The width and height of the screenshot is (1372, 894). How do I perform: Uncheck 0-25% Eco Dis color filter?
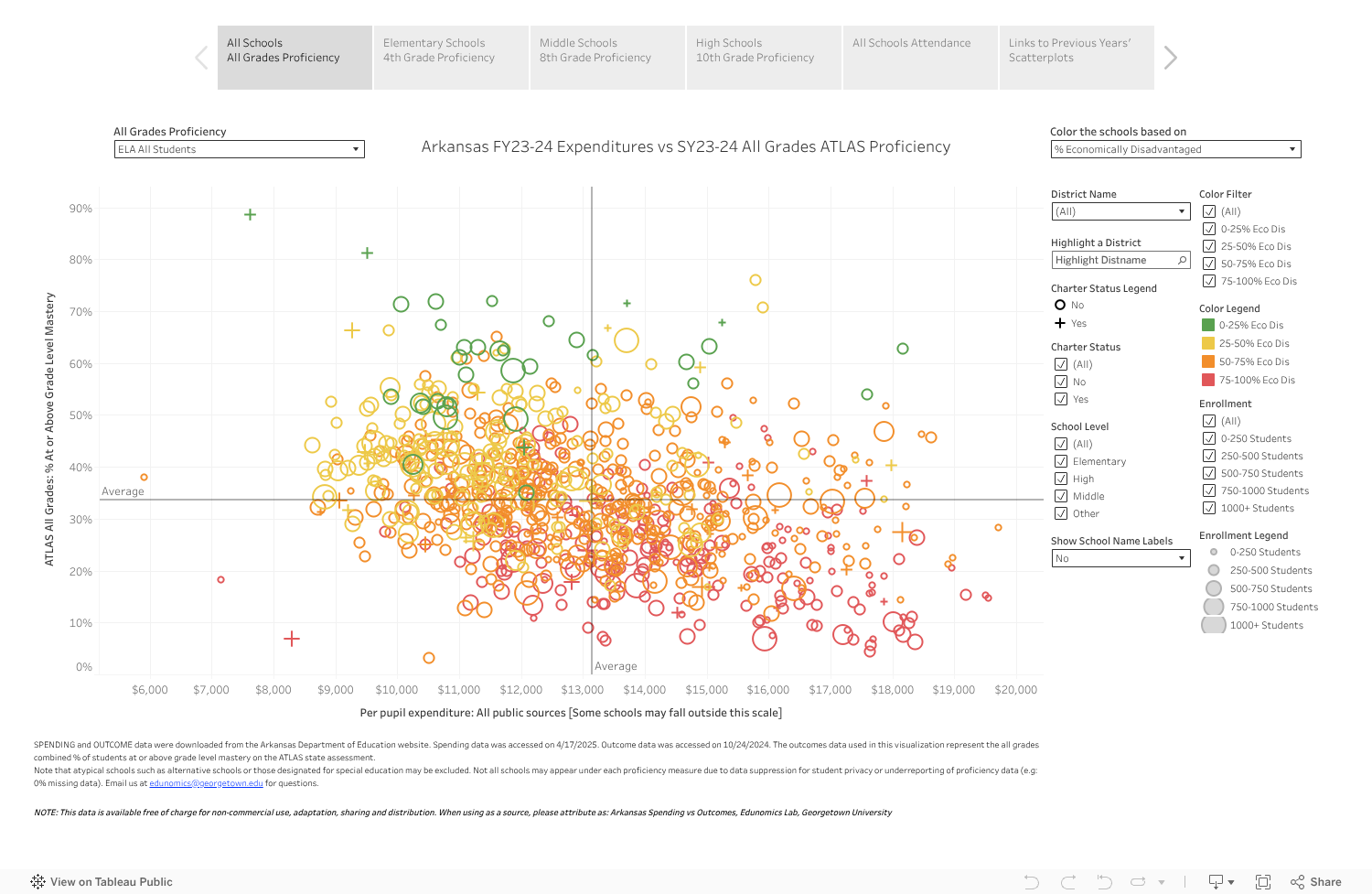pyautogui.click(x=1209, y=229)
